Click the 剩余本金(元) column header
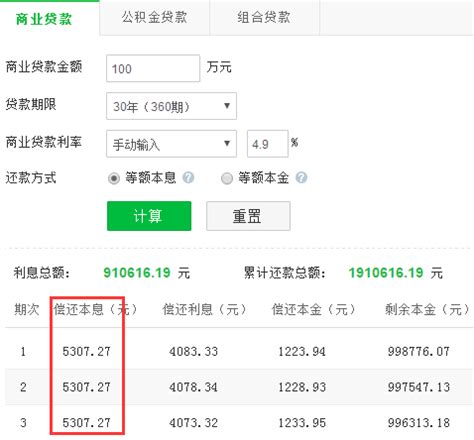The height and width of the screenshot is (440, 474). 427,309
